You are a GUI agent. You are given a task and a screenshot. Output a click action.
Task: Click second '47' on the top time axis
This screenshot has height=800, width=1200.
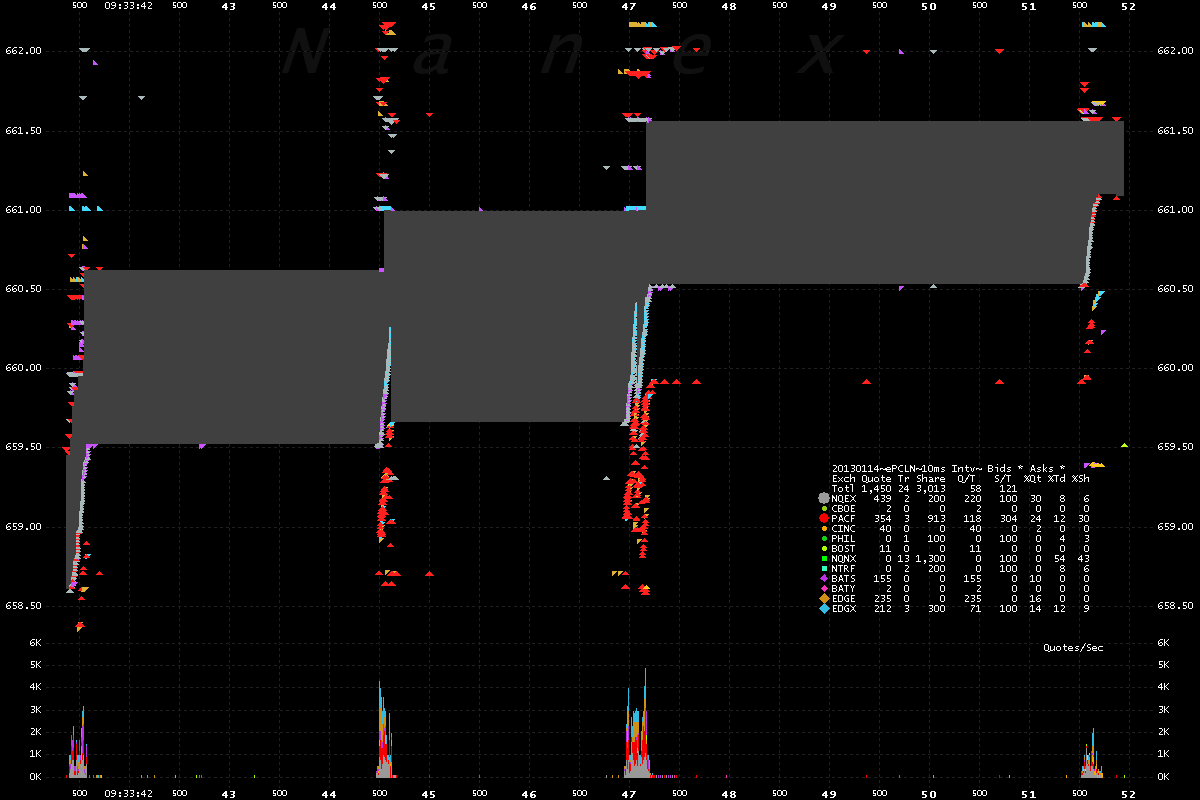tap(629, 6)
